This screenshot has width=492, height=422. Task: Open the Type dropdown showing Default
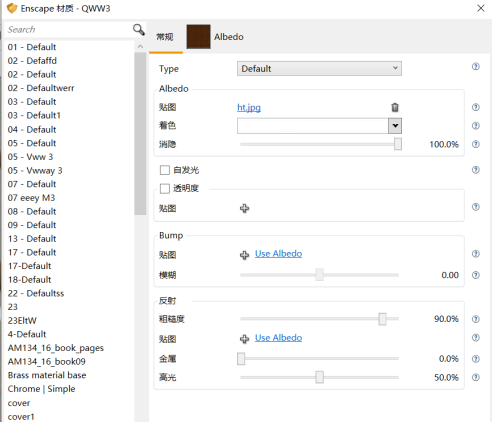pos(319,68)
